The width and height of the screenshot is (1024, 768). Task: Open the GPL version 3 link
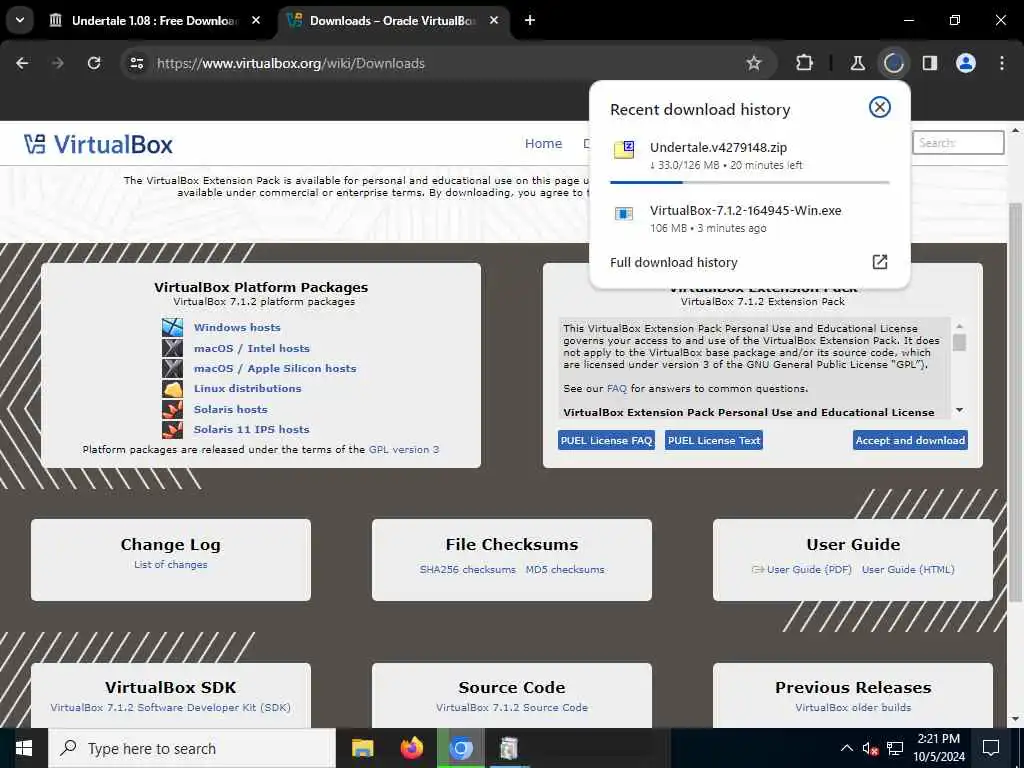click(x=404, y=449)
